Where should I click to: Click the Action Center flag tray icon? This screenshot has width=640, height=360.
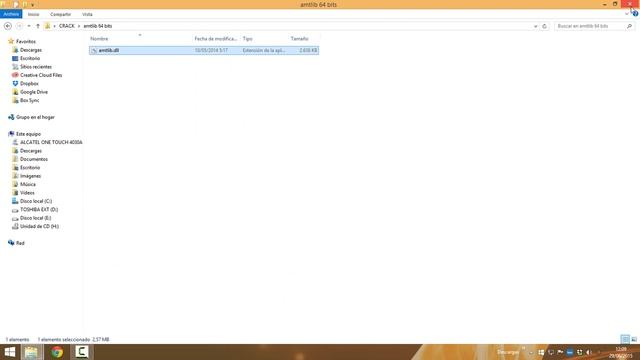(560, 352)
